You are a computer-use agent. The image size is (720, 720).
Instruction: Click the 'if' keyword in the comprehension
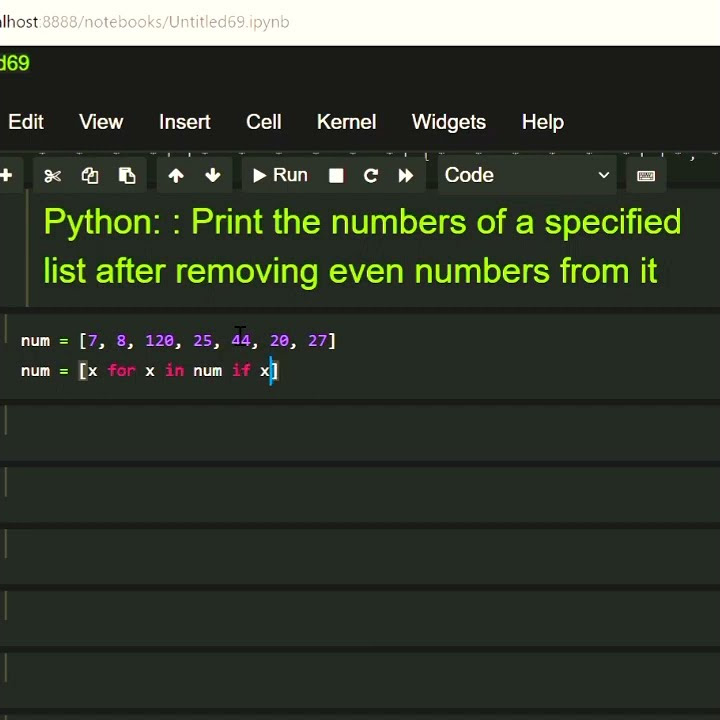[241, 370]
